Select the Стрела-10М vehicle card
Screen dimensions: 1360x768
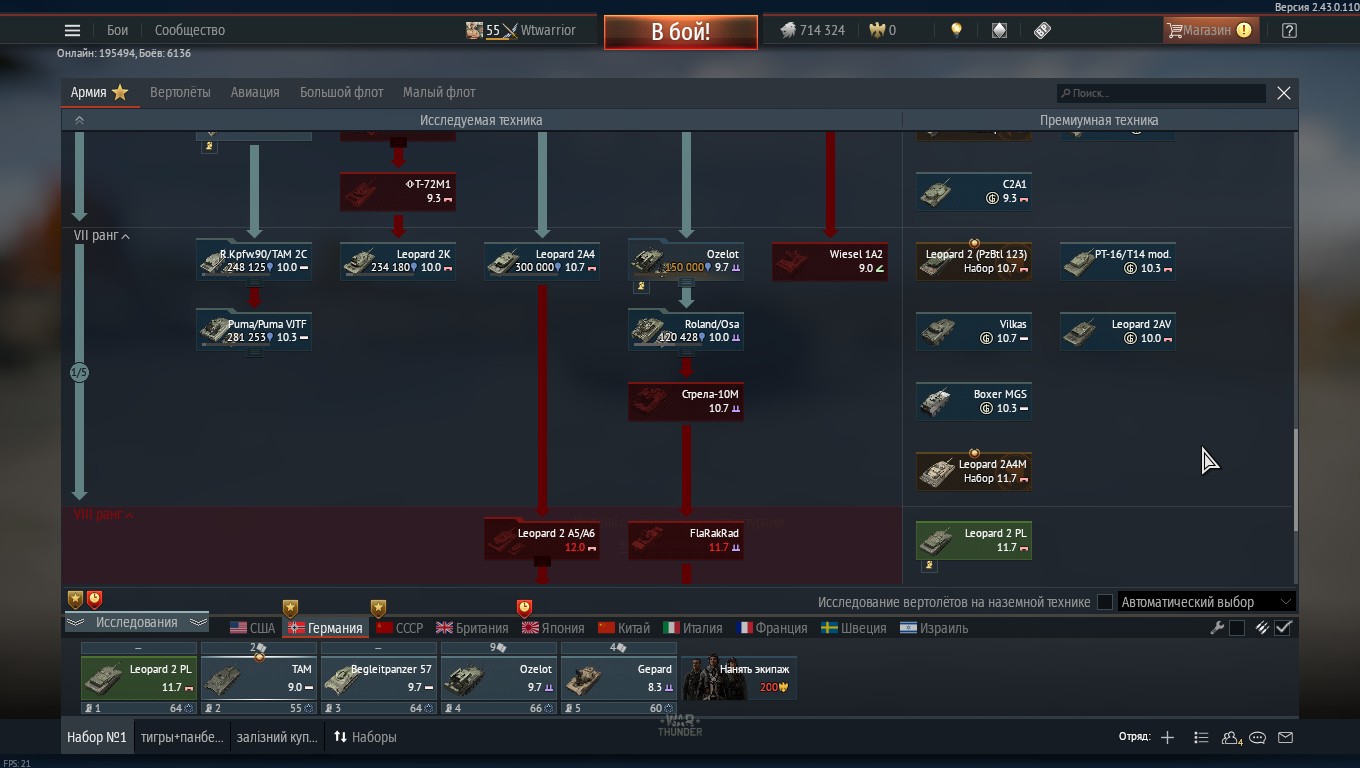click(x=686, y=401)
